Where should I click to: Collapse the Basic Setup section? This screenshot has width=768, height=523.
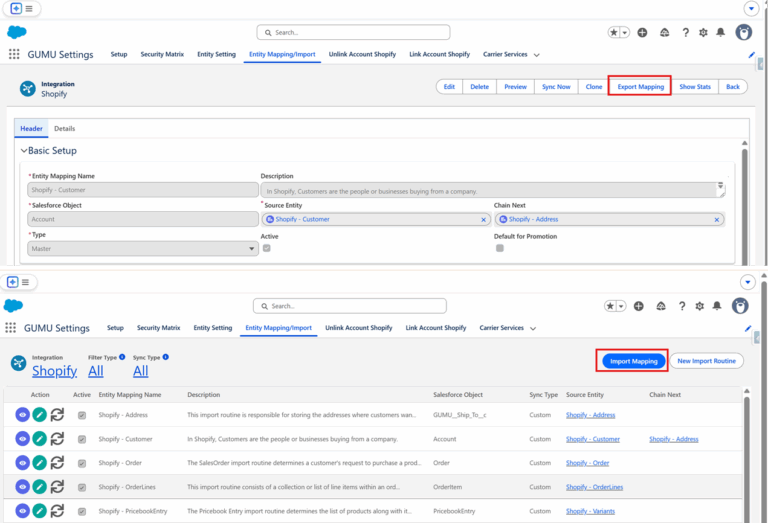coord(25,150)
